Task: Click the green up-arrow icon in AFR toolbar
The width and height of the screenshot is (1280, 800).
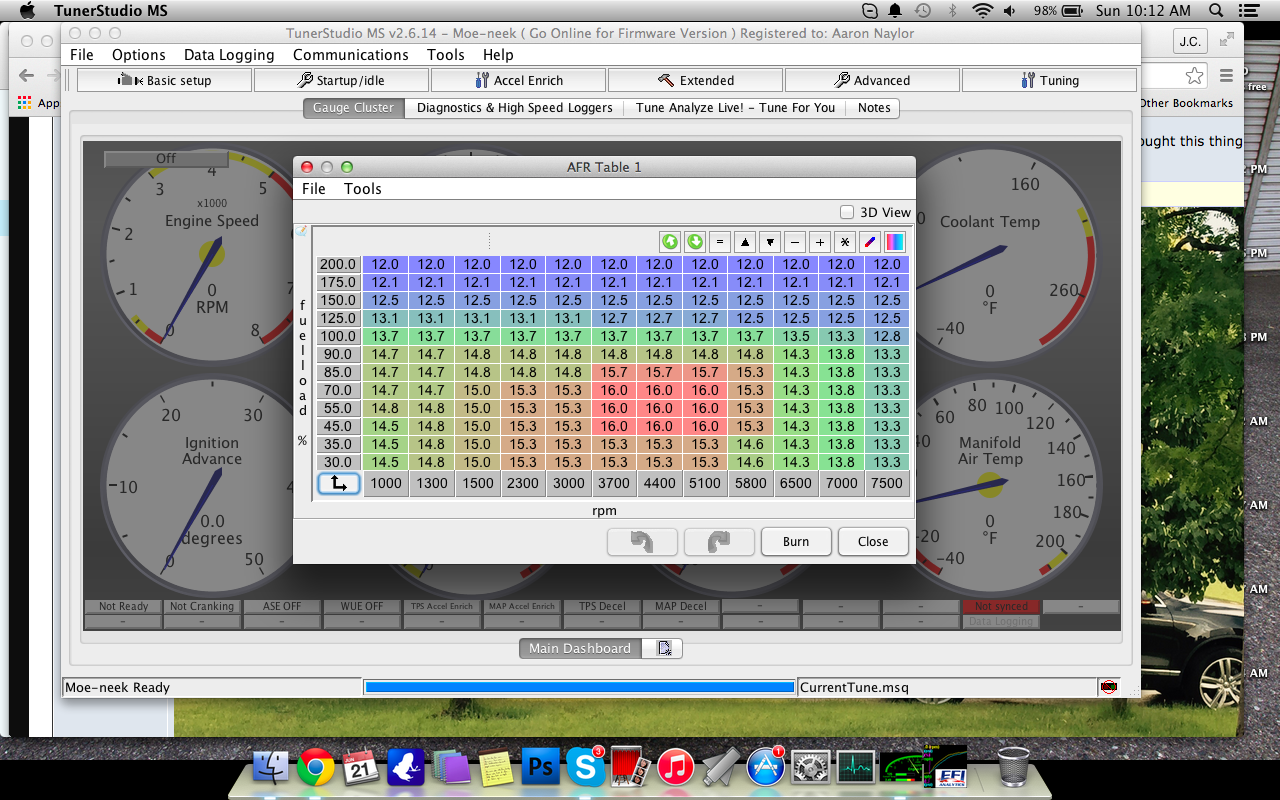Action: 670,242
